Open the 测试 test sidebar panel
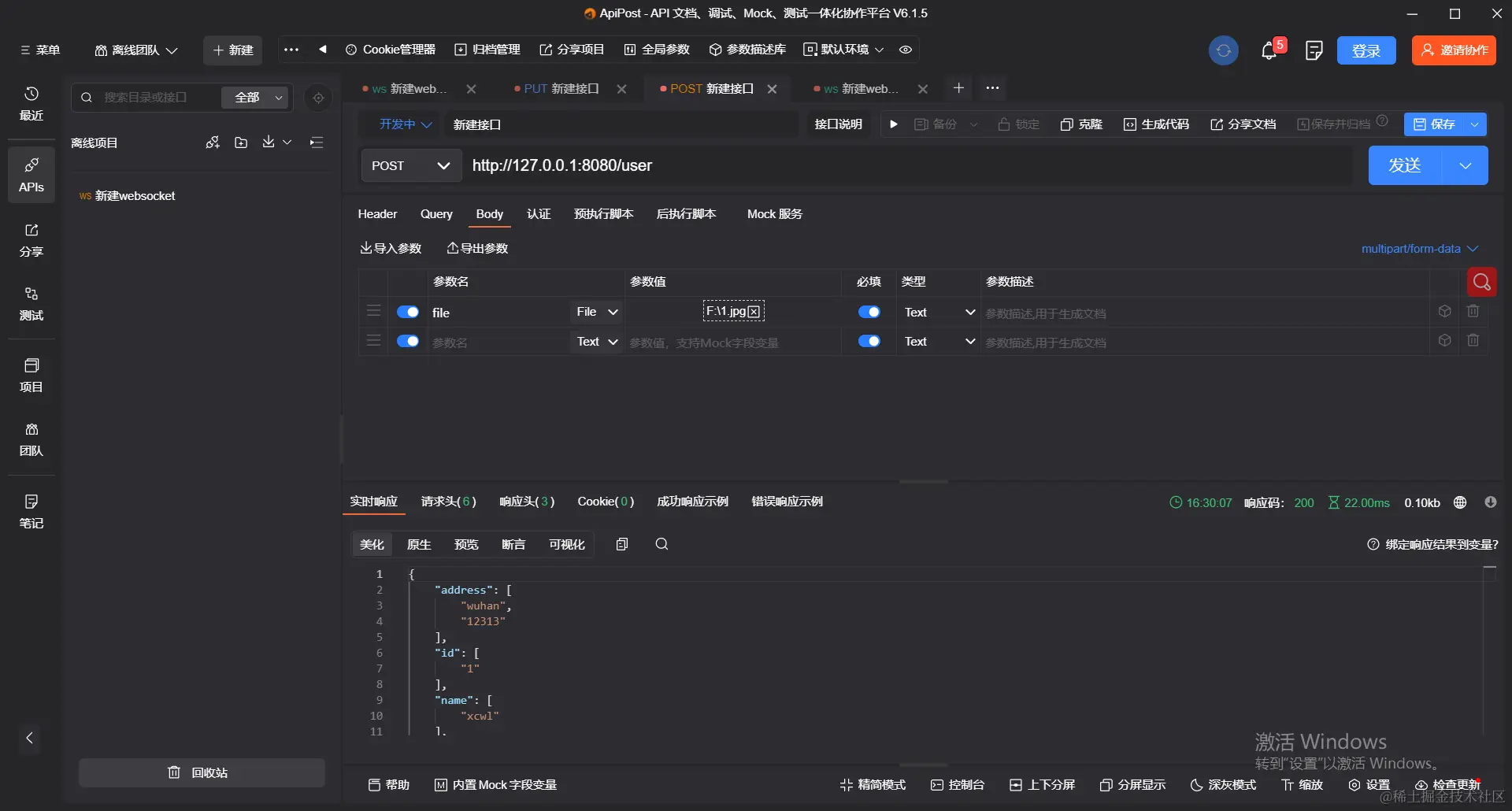1512x811 pixels. click(31, 304)
